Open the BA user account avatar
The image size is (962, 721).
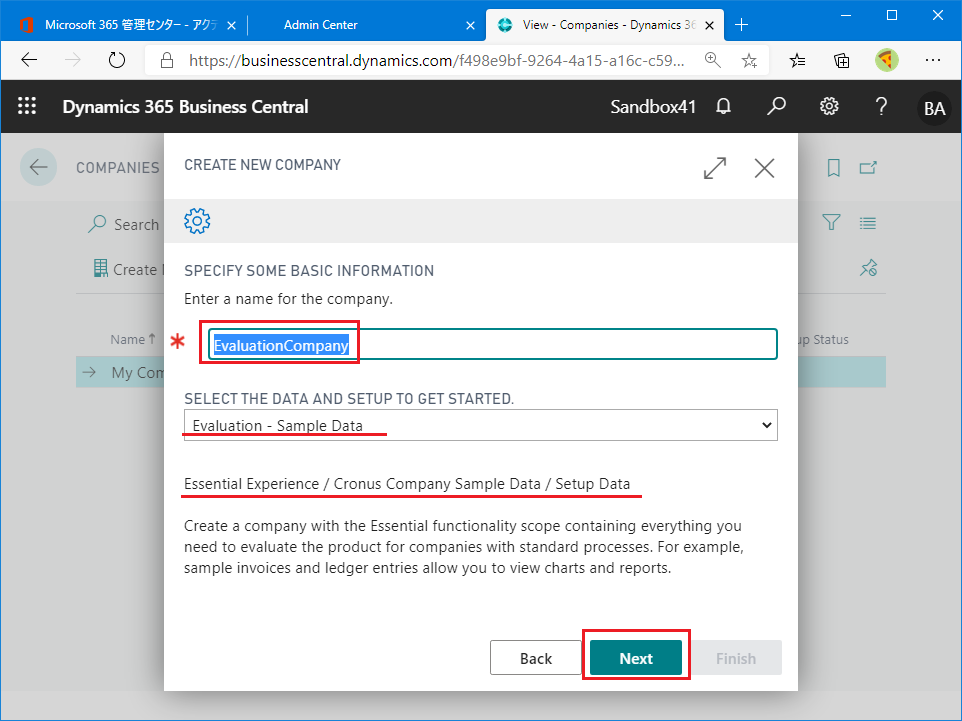click(934, 108)
